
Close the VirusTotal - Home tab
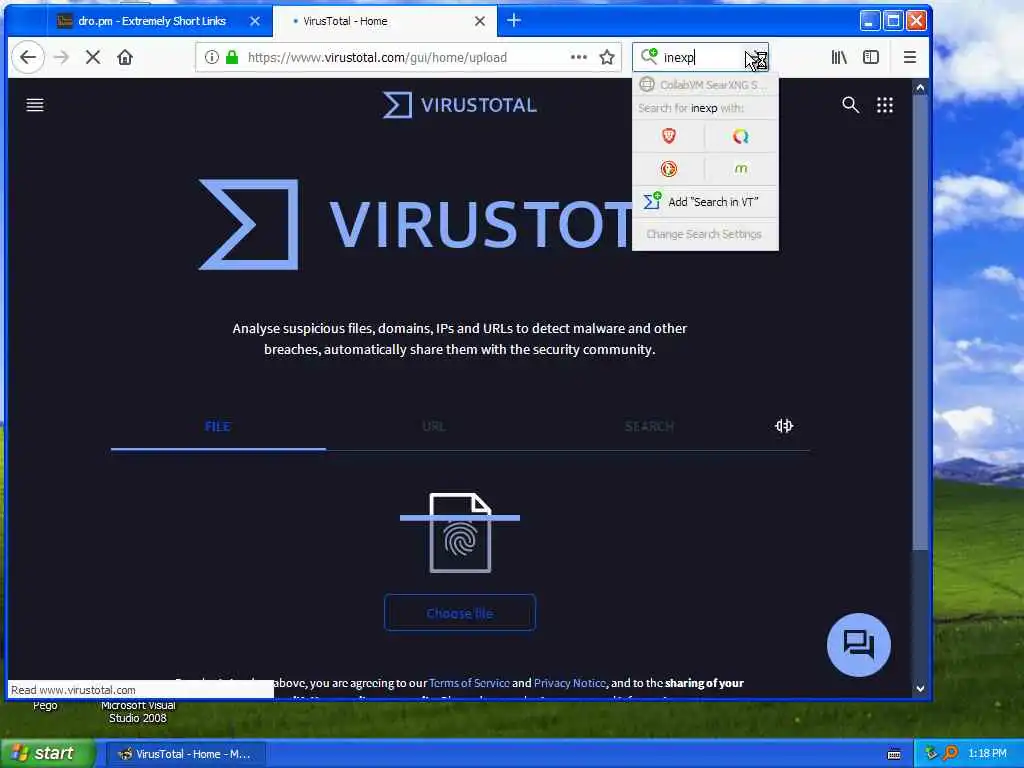click(480, 21)
